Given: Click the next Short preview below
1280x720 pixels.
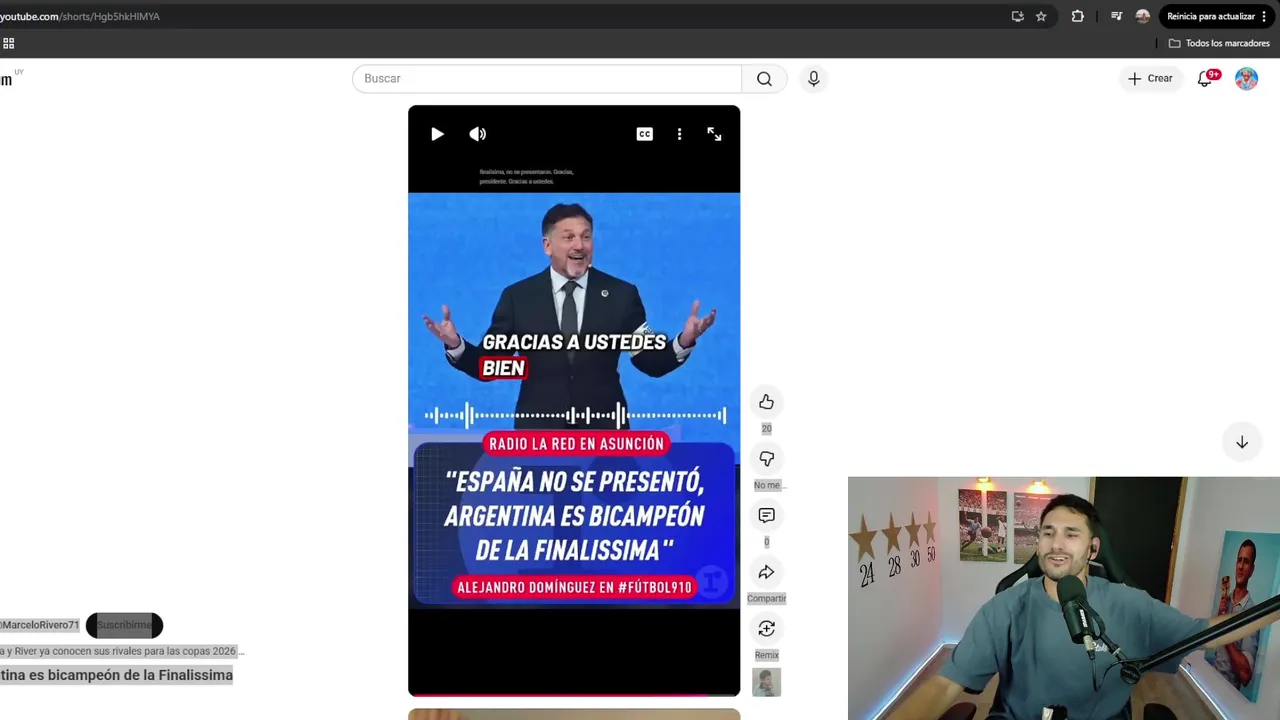Looking at the screenshot, I should point(574,714).
